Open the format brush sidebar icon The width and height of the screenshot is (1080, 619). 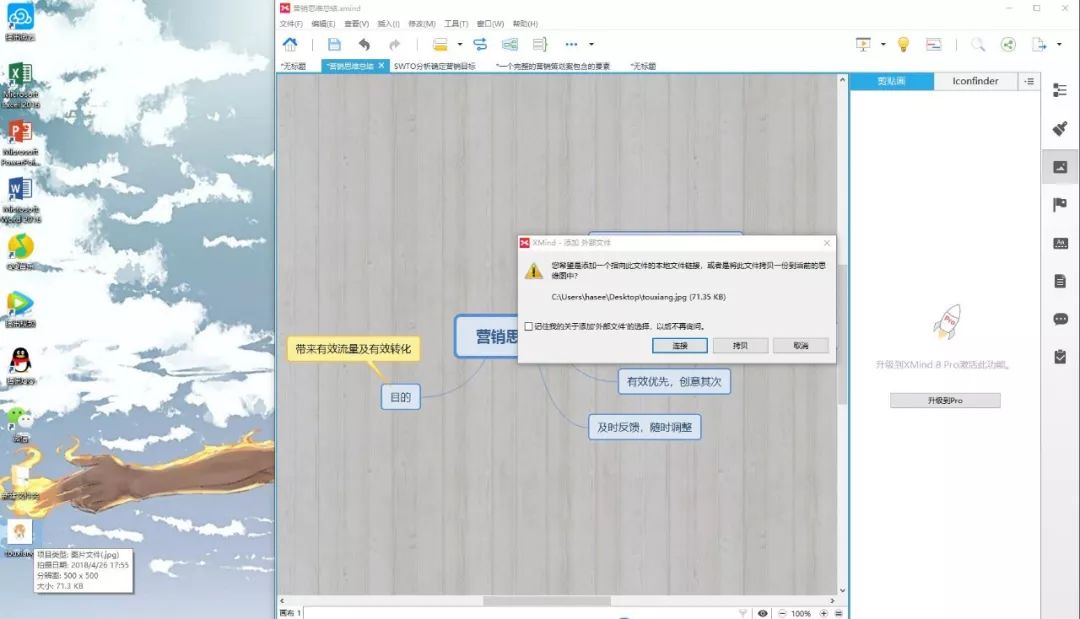point(1060,128)
